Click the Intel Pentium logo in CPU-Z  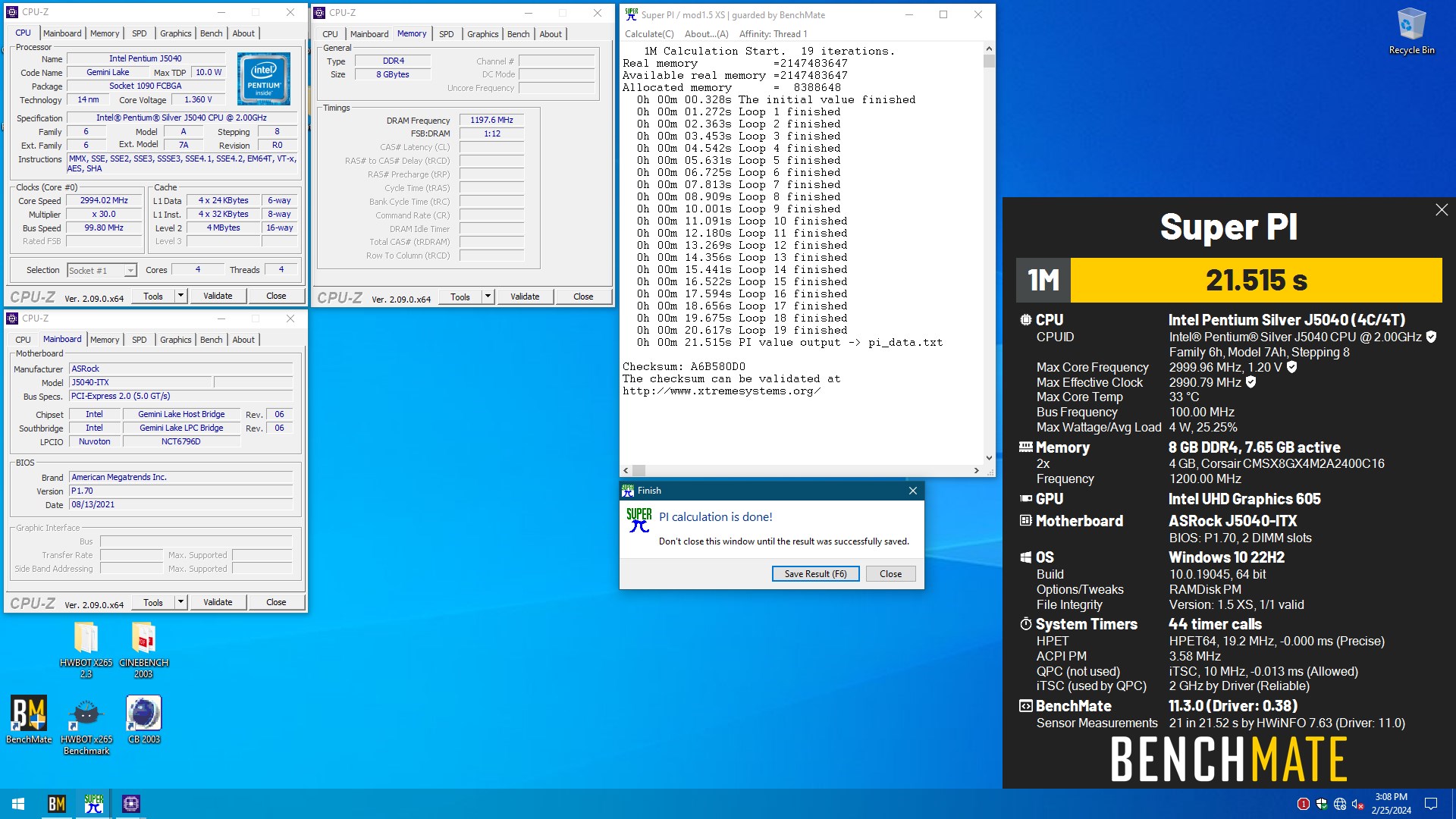[263, 78]
